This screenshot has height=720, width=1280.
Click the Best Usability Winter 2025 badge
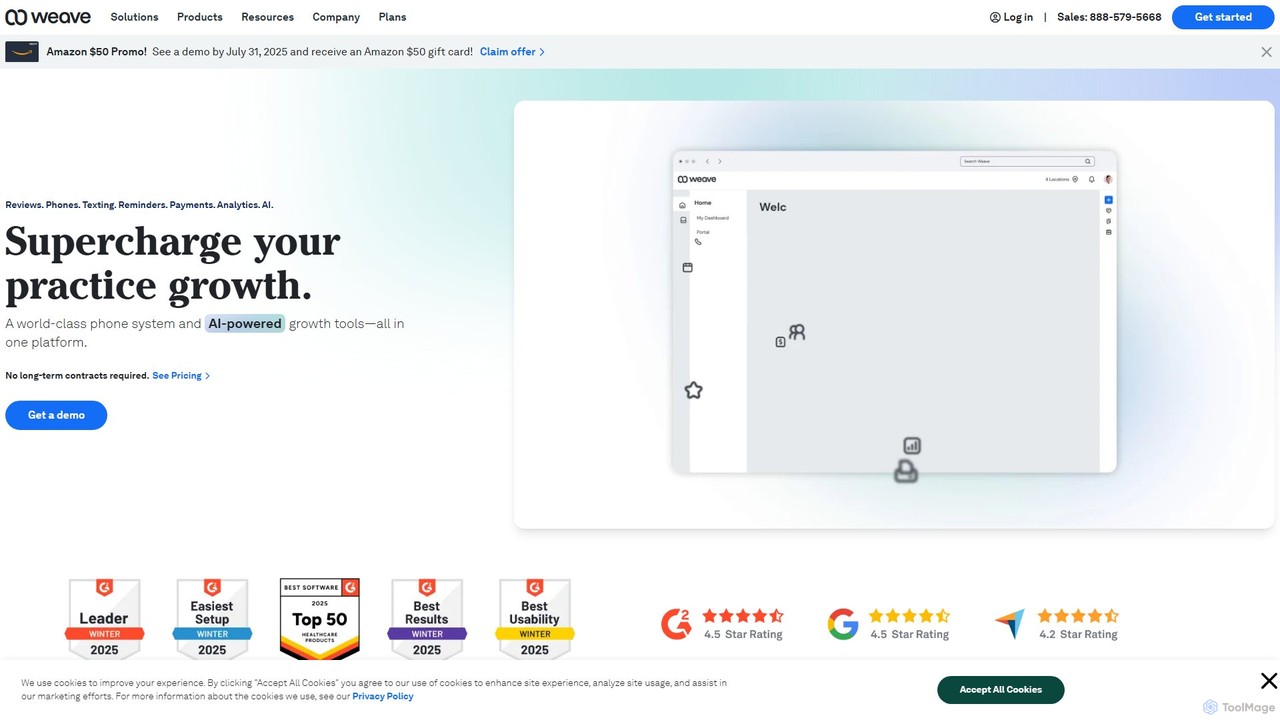[535, 619]
